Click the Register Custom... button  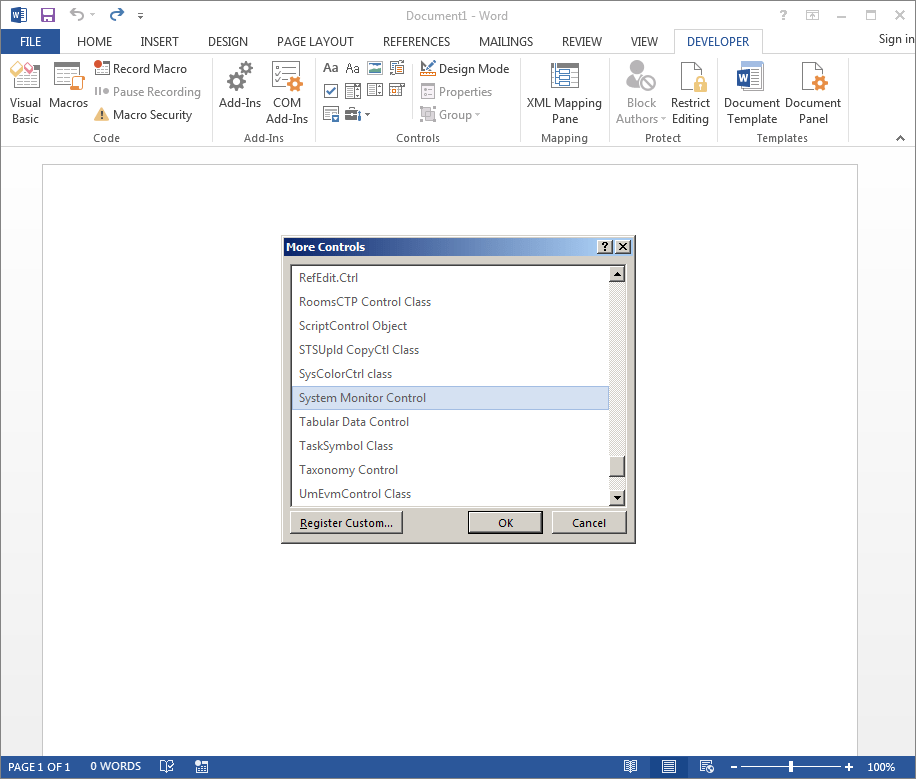(346, 522)
